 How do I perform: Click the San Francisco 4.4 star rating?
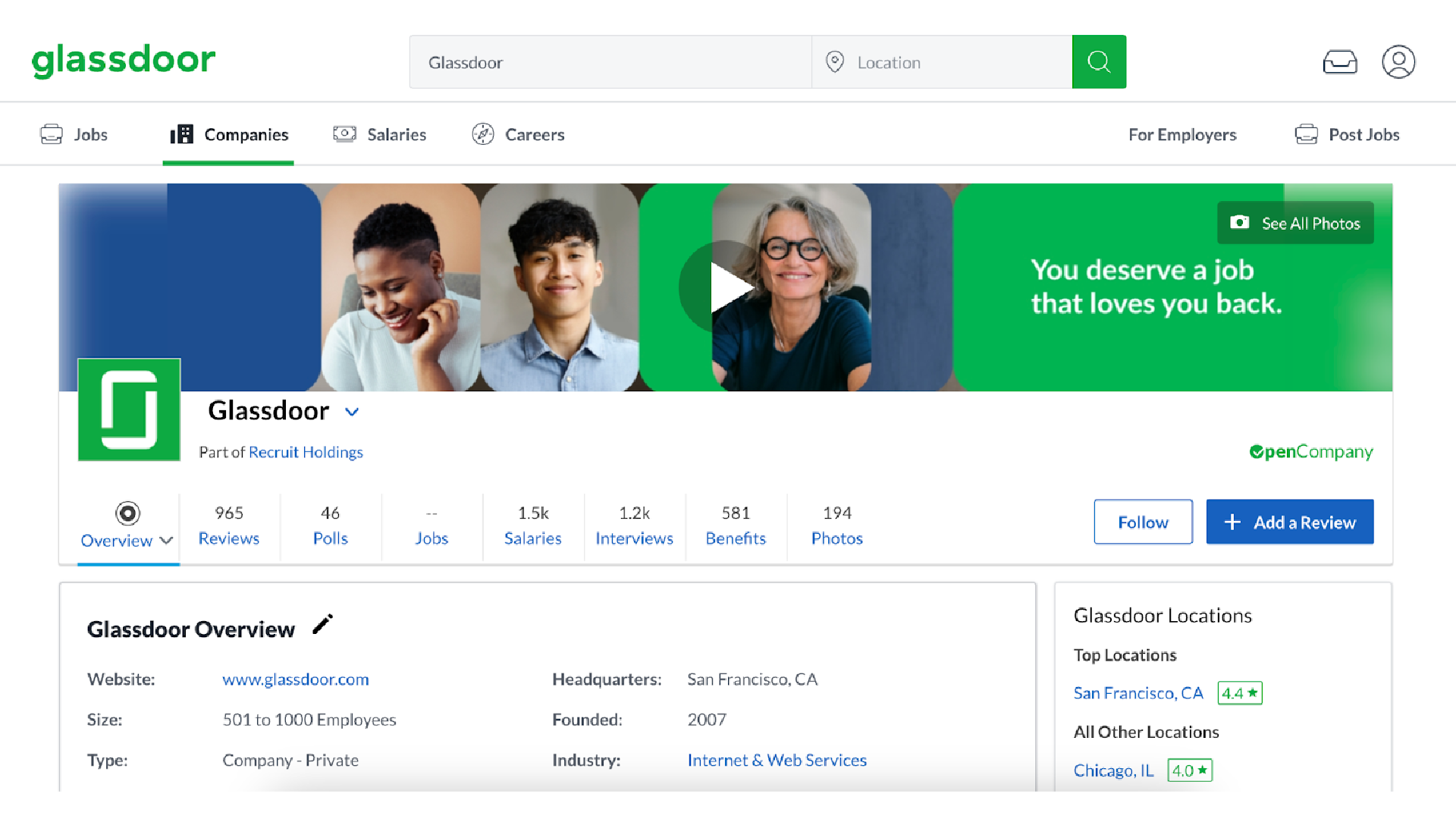[x=1240, y=693]
